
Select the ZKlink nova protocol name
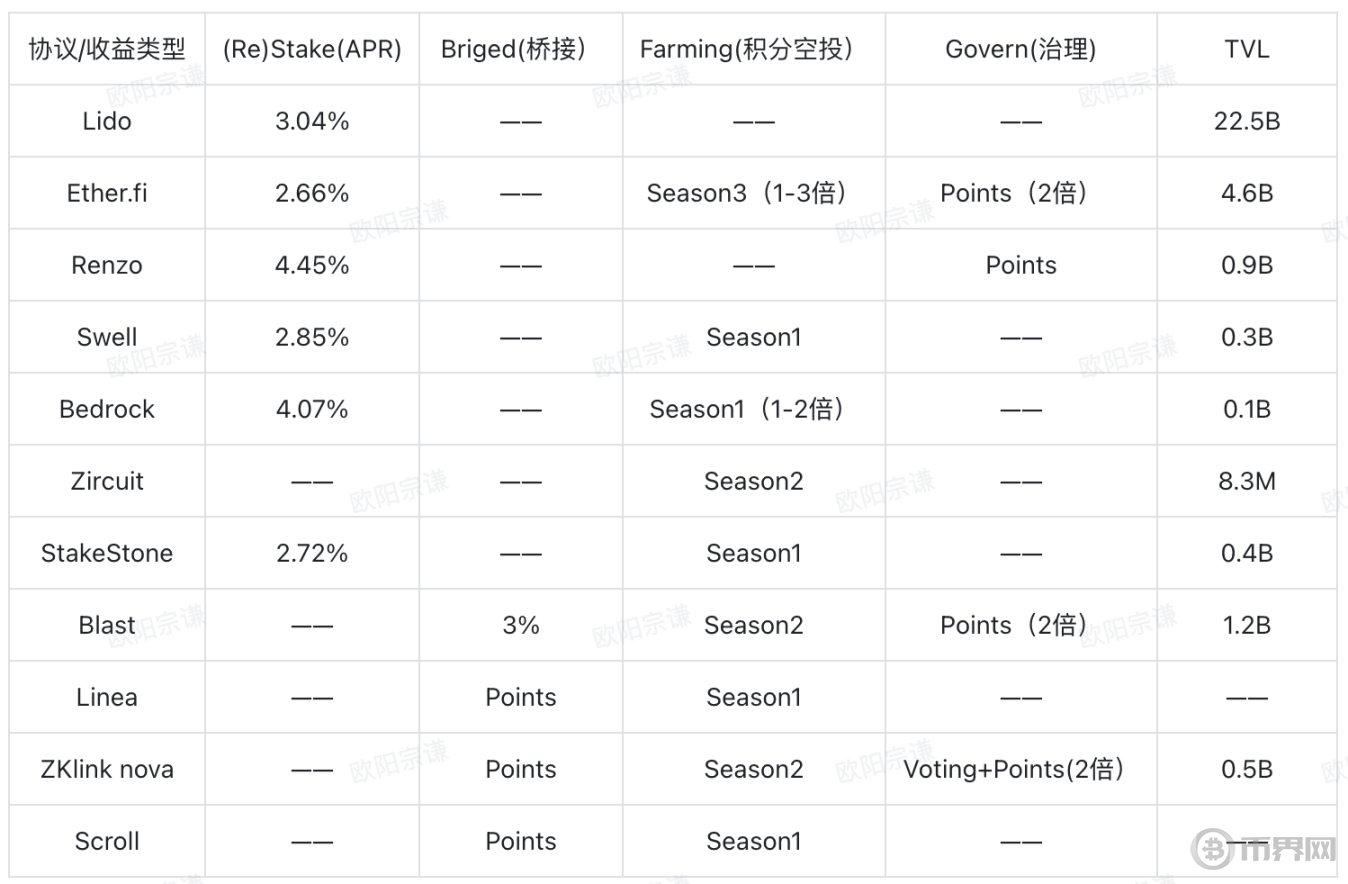[107, 769]
